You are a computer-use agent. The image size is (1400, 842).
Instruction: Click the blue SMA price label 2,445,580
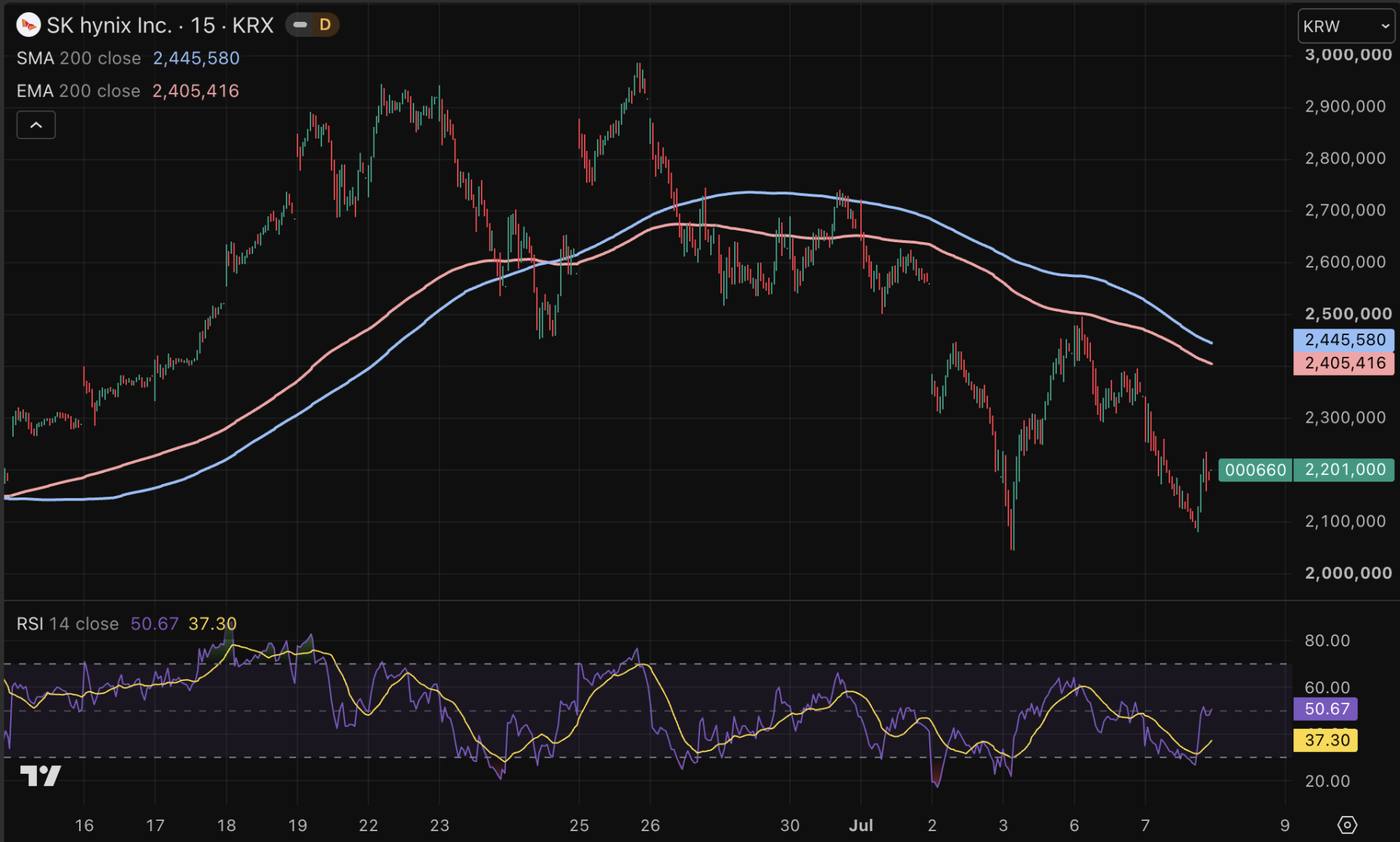point(1344,339)
